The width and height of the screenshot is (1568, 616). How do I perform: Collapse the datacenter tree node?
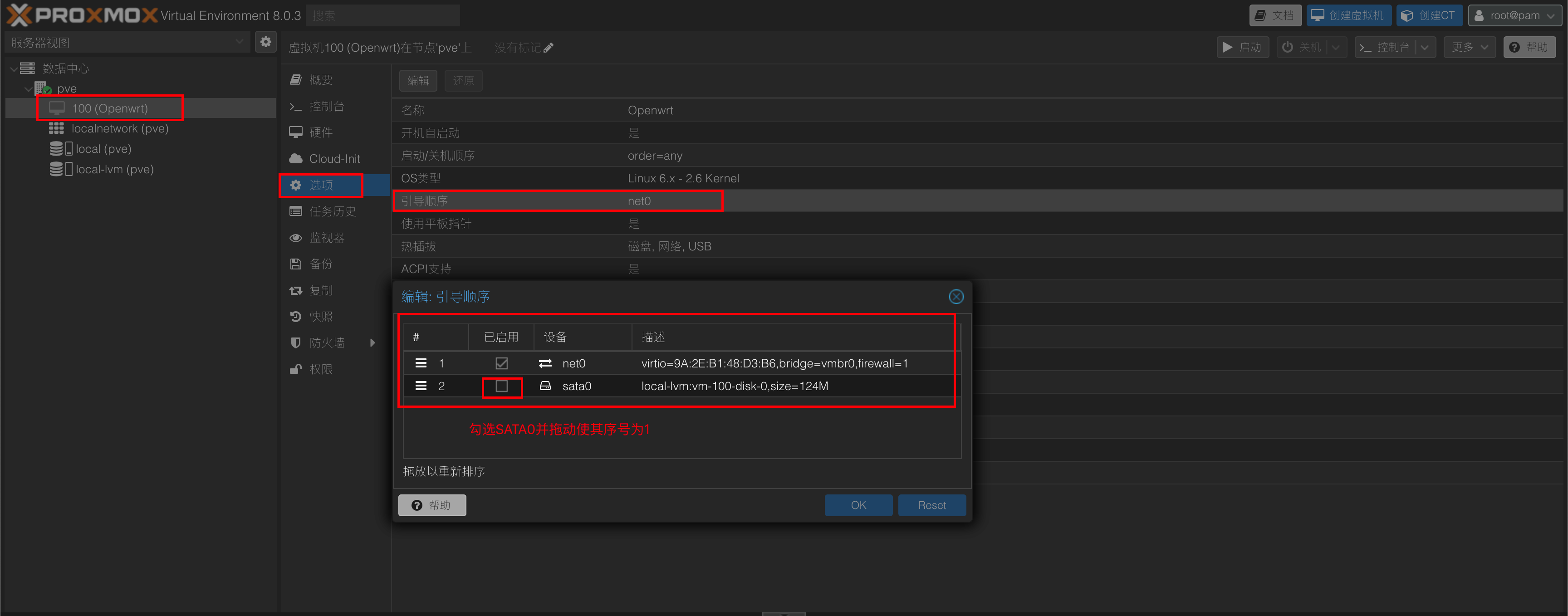[x=14, y=69]
